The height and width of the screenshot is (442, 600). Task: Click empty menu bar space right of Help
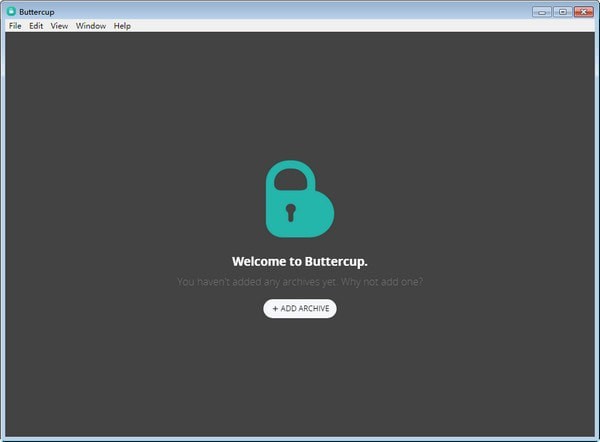coord(350,26)
